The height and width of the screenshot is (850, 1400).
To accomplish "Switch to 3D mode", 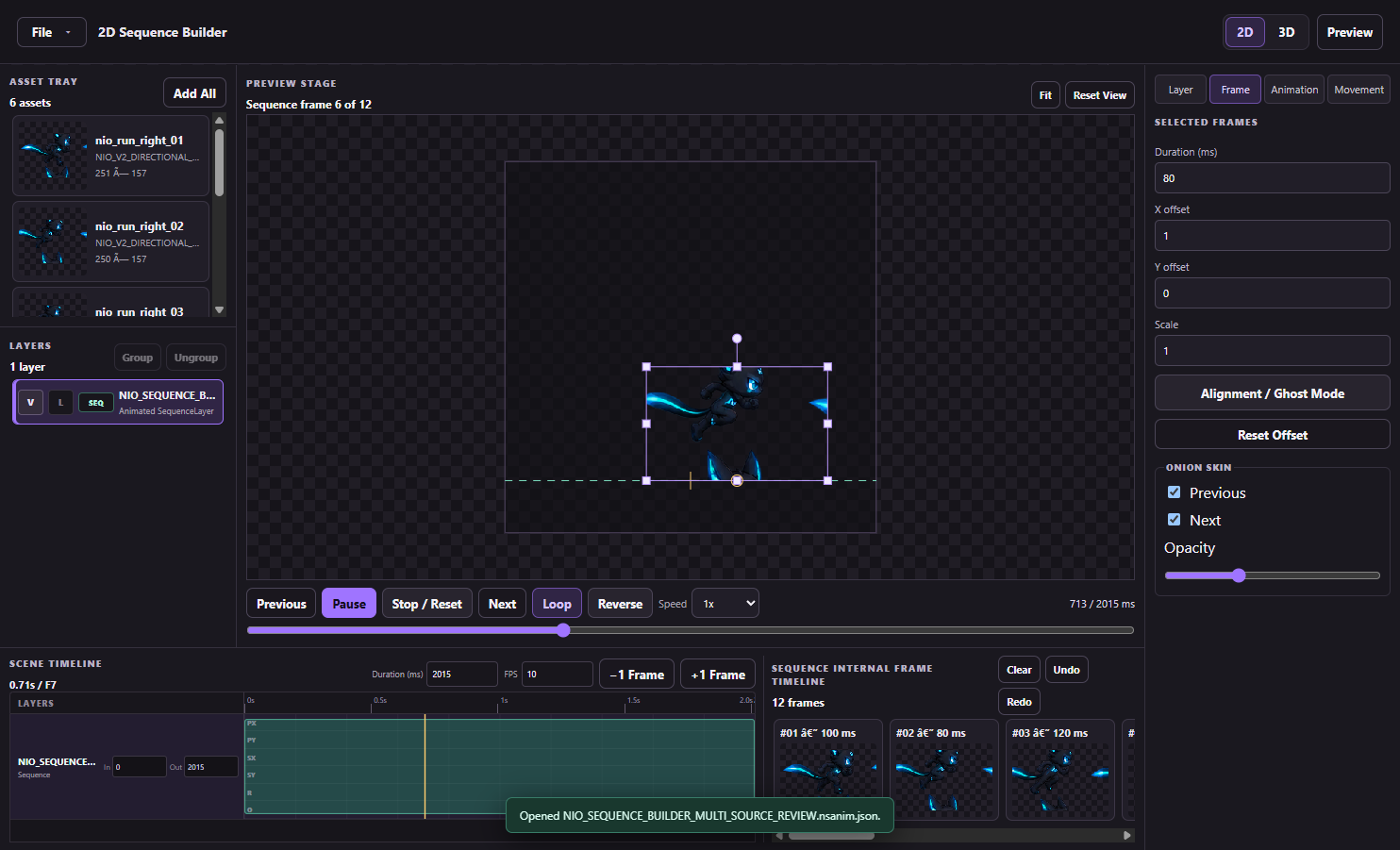I will click(1286, 32).
